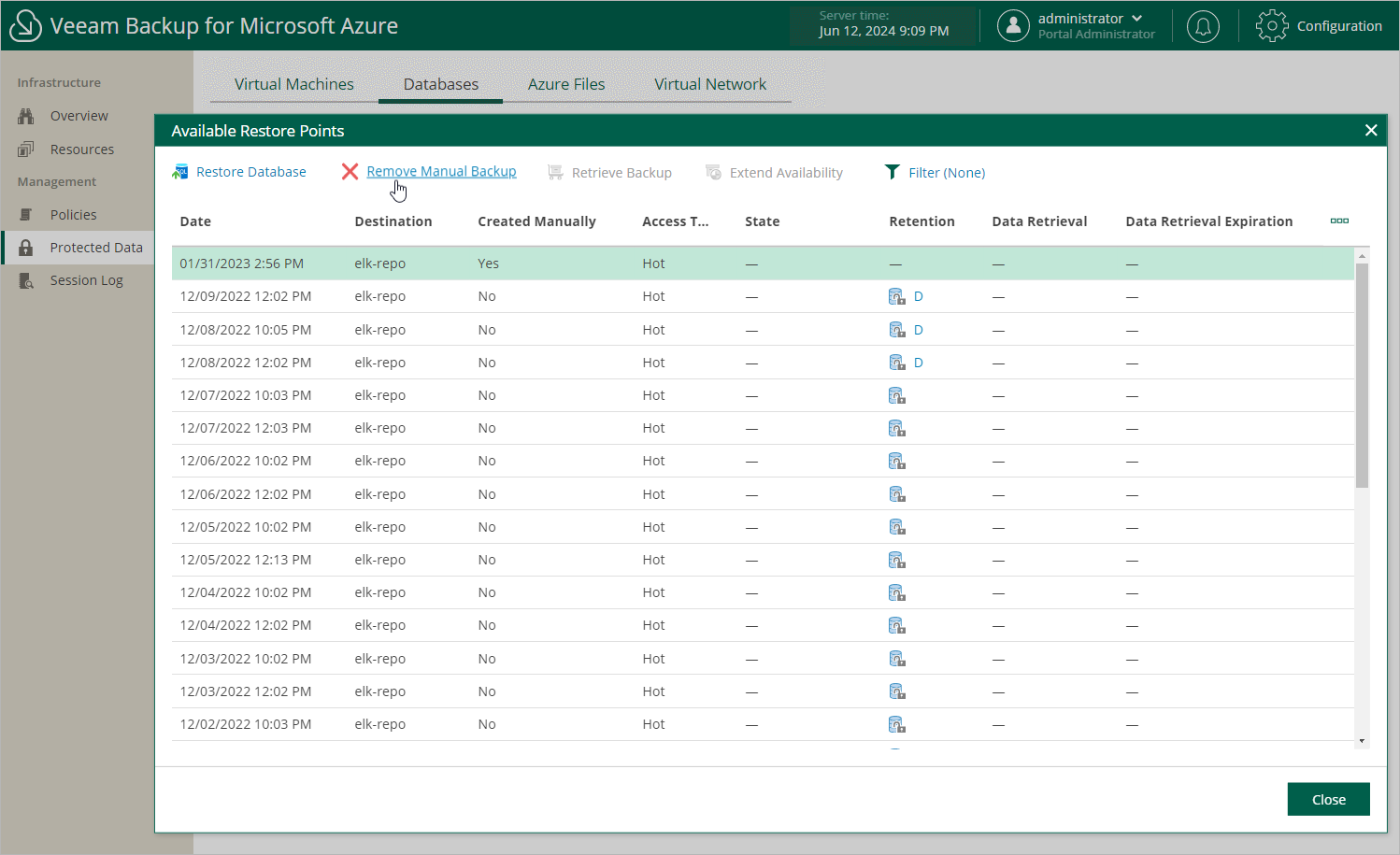
Task: Click the Filter funnel icon
Action: pos(893,172)
